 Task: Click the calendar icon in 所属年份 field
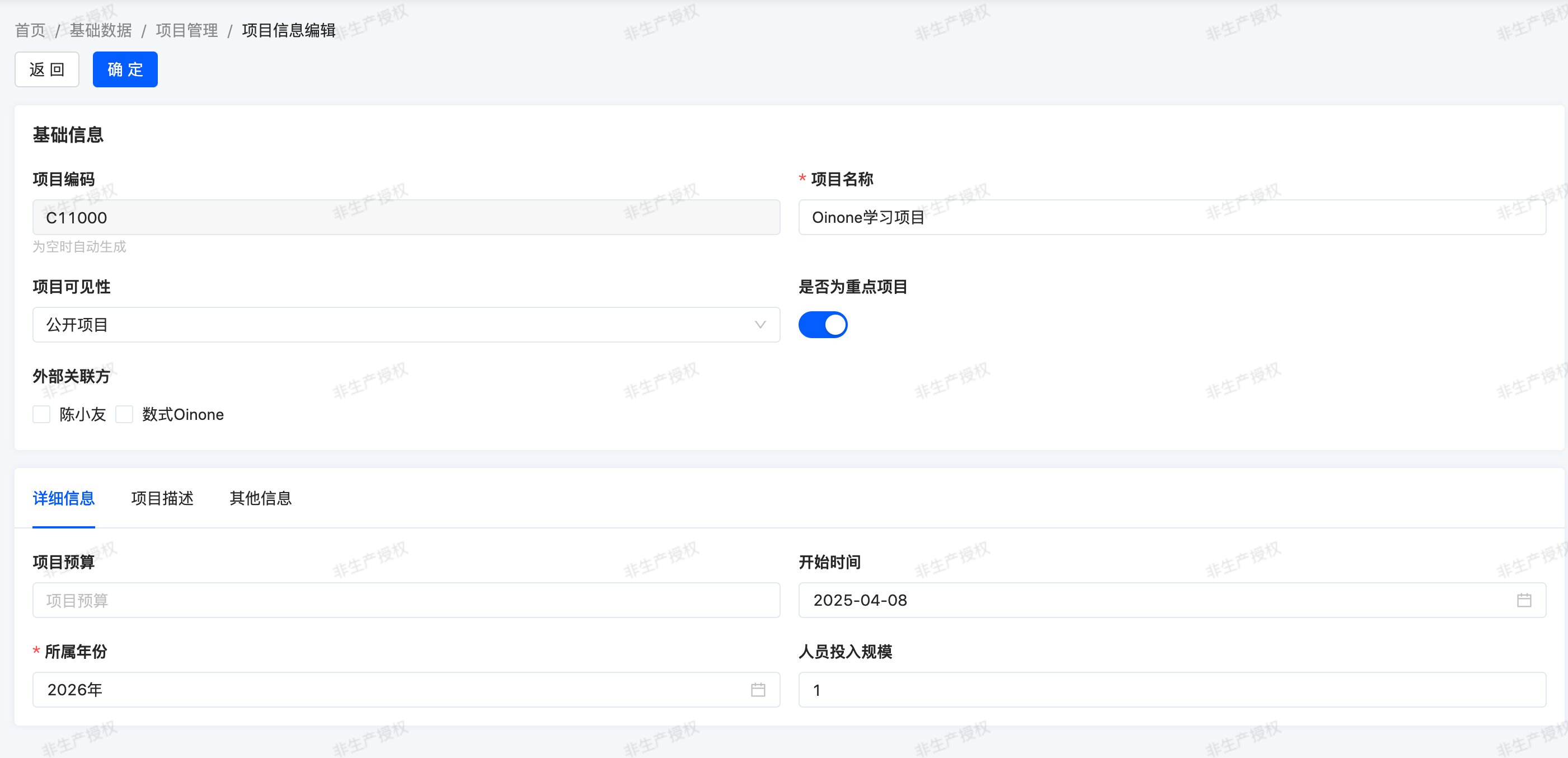758,690
